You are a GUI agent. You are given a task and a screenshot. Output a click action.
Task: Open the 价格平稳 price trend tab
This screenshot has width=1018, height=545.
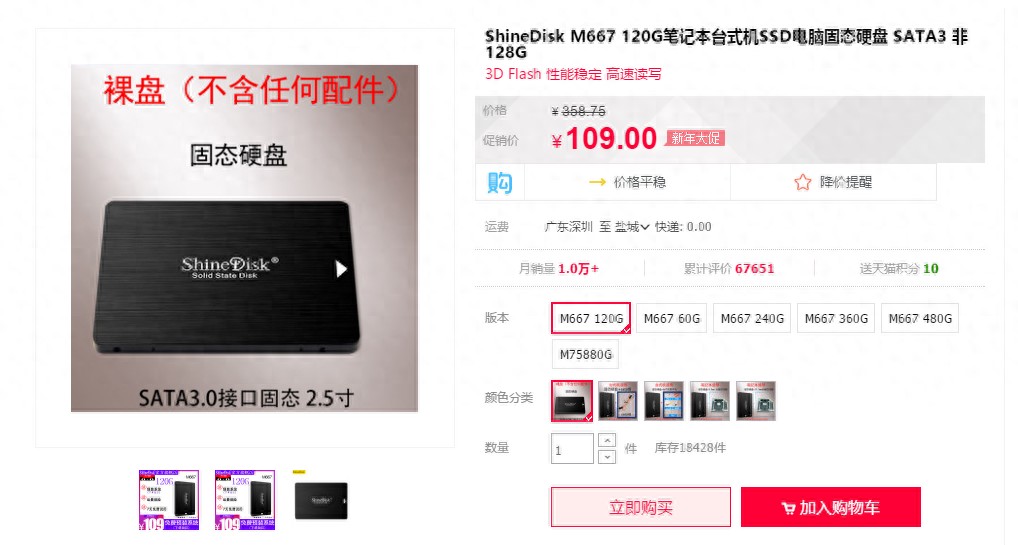coord(627,183)
